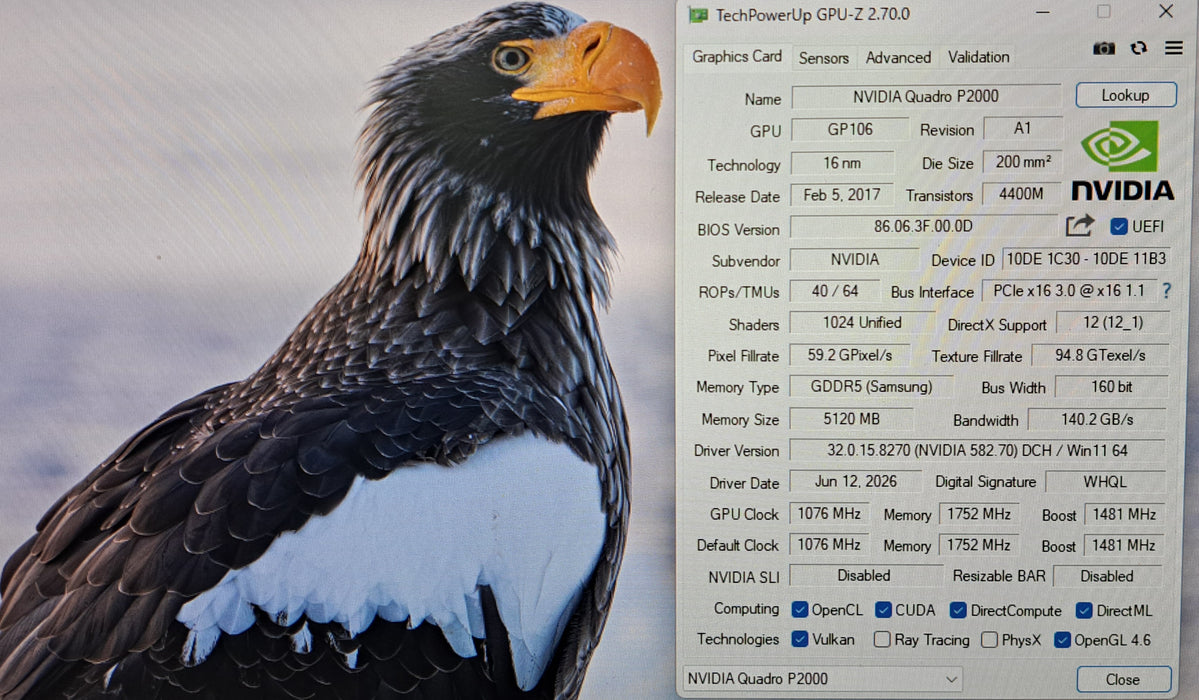Open the Advanced tab
1199x700 pixels.
pyautogui.click(x=898, y=57)
